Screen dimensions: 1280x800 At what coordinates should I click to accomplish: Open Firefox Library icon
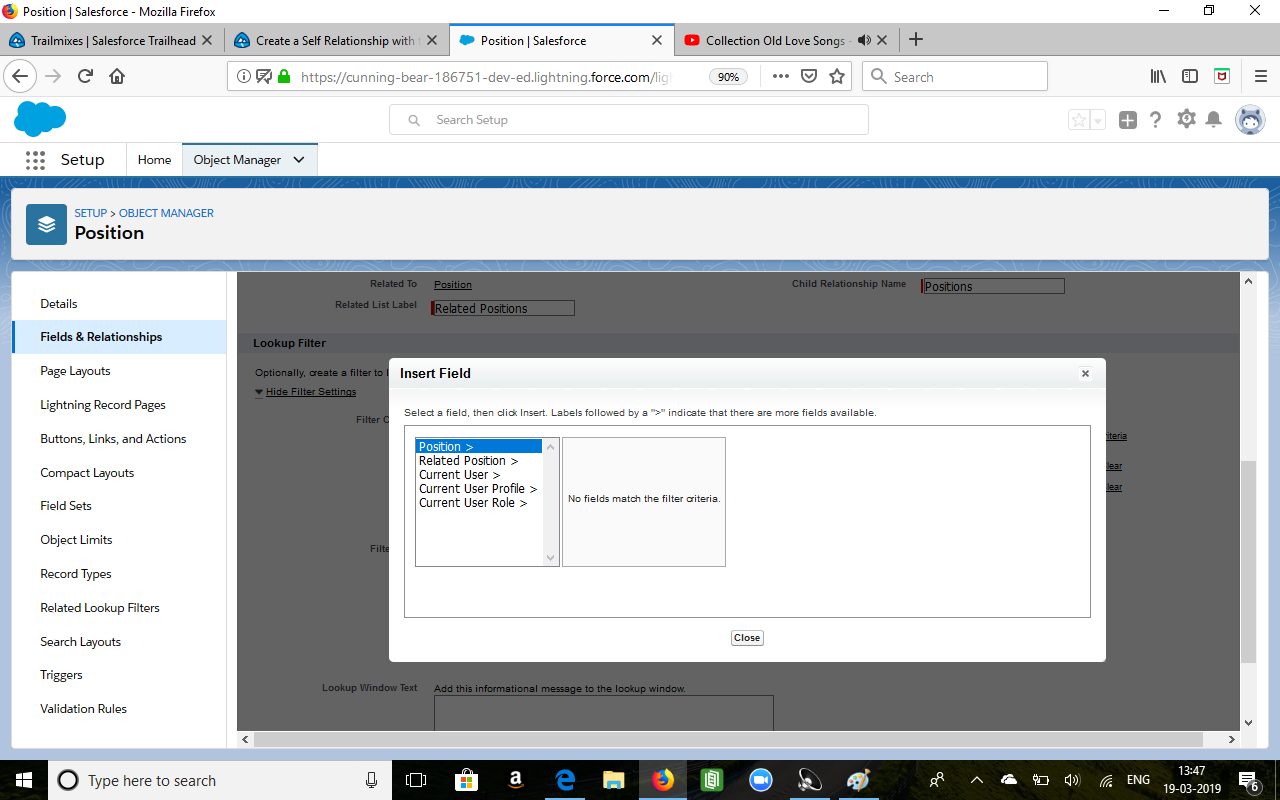coord(1159,76)
